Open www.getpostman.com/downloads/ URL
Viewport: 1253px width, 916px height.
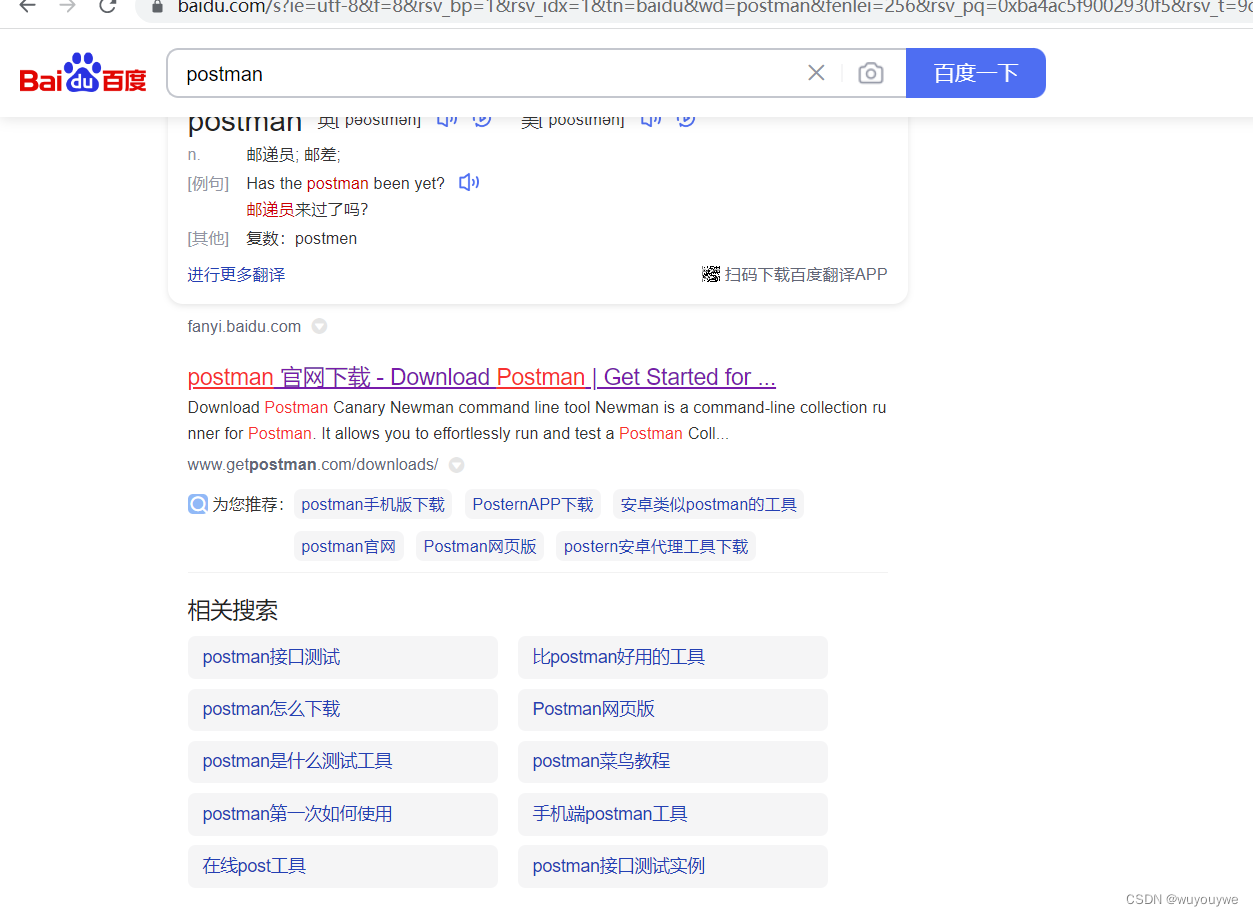coord(313,465)
